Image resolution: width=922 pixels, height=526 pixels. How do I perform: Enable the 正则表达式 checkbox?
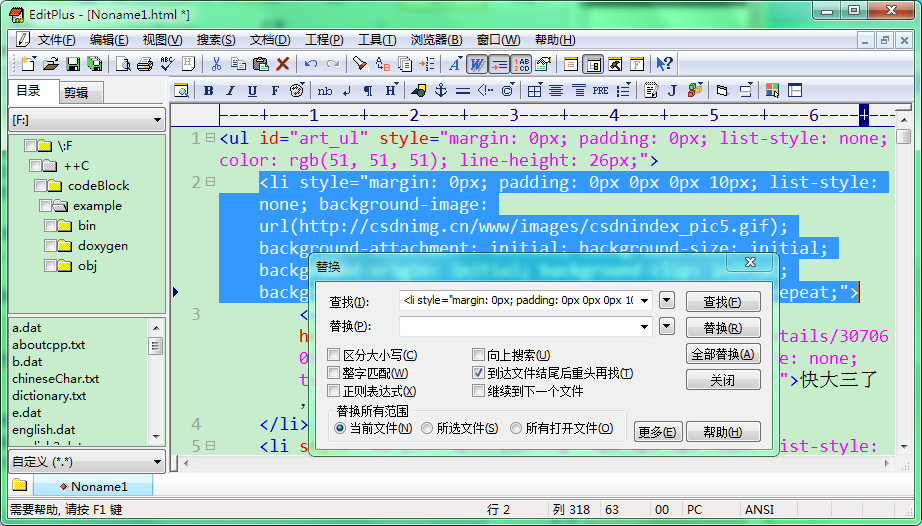[x=333, y=390]
